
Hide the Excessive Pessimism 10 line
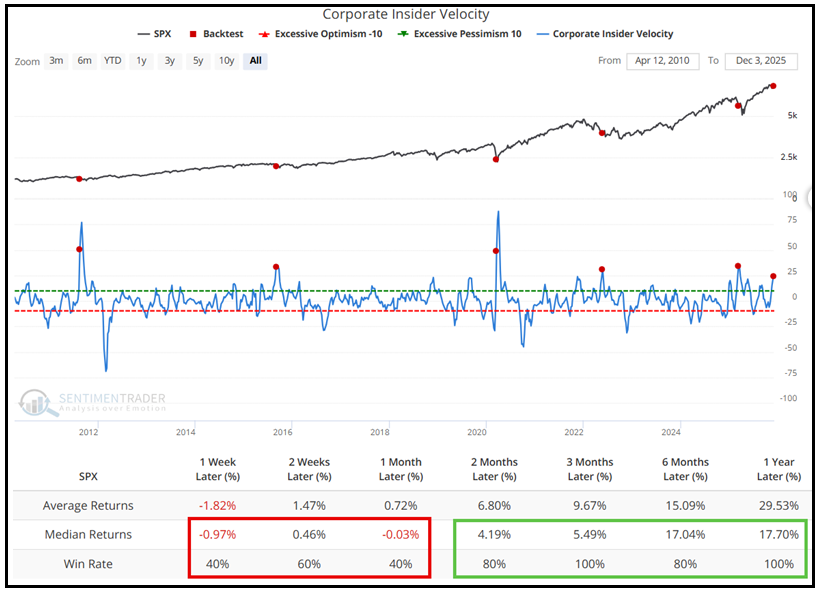467,34
